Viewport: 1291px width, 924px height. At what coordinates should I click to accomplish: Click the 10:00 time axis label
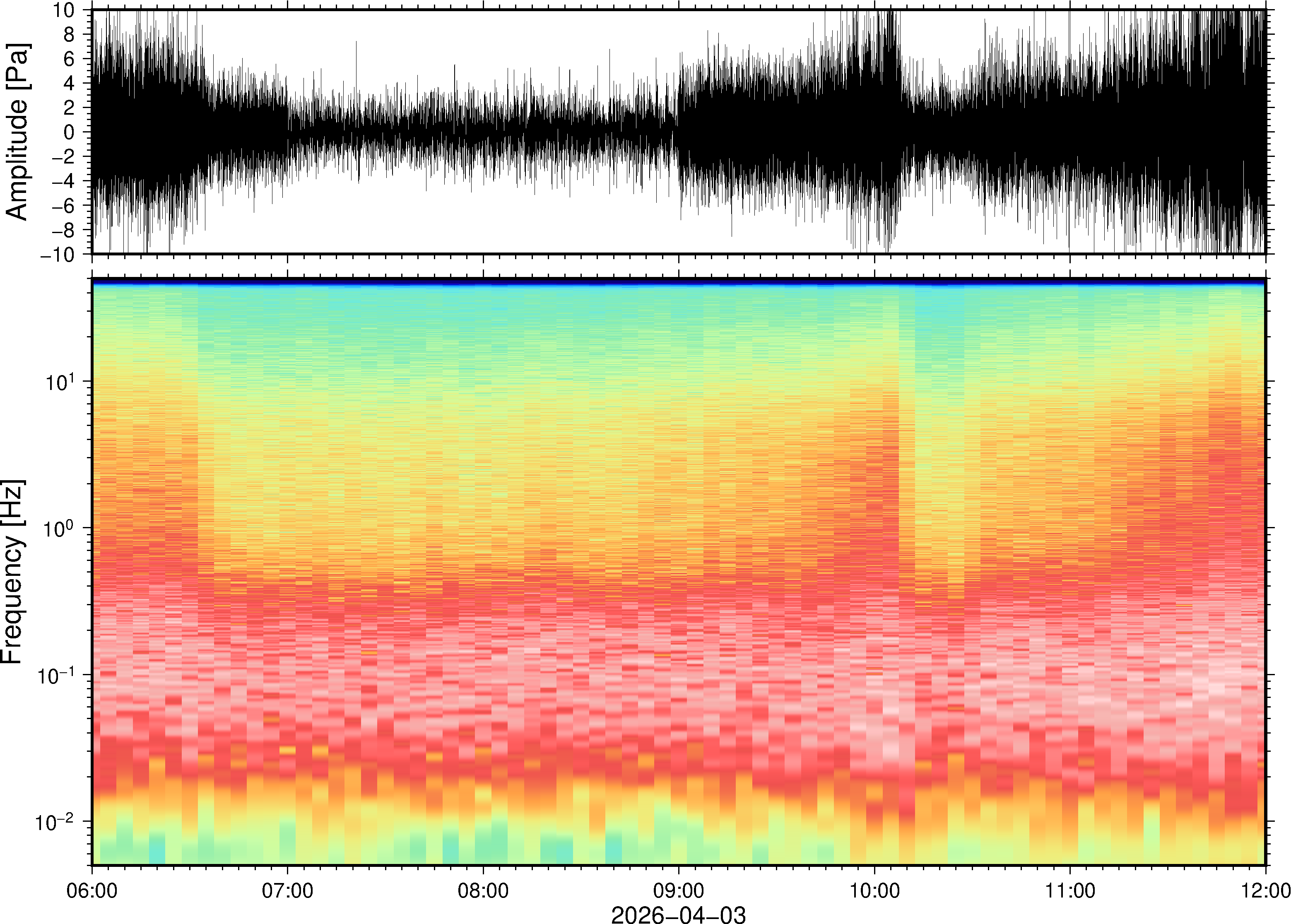(x=874, y=890)
